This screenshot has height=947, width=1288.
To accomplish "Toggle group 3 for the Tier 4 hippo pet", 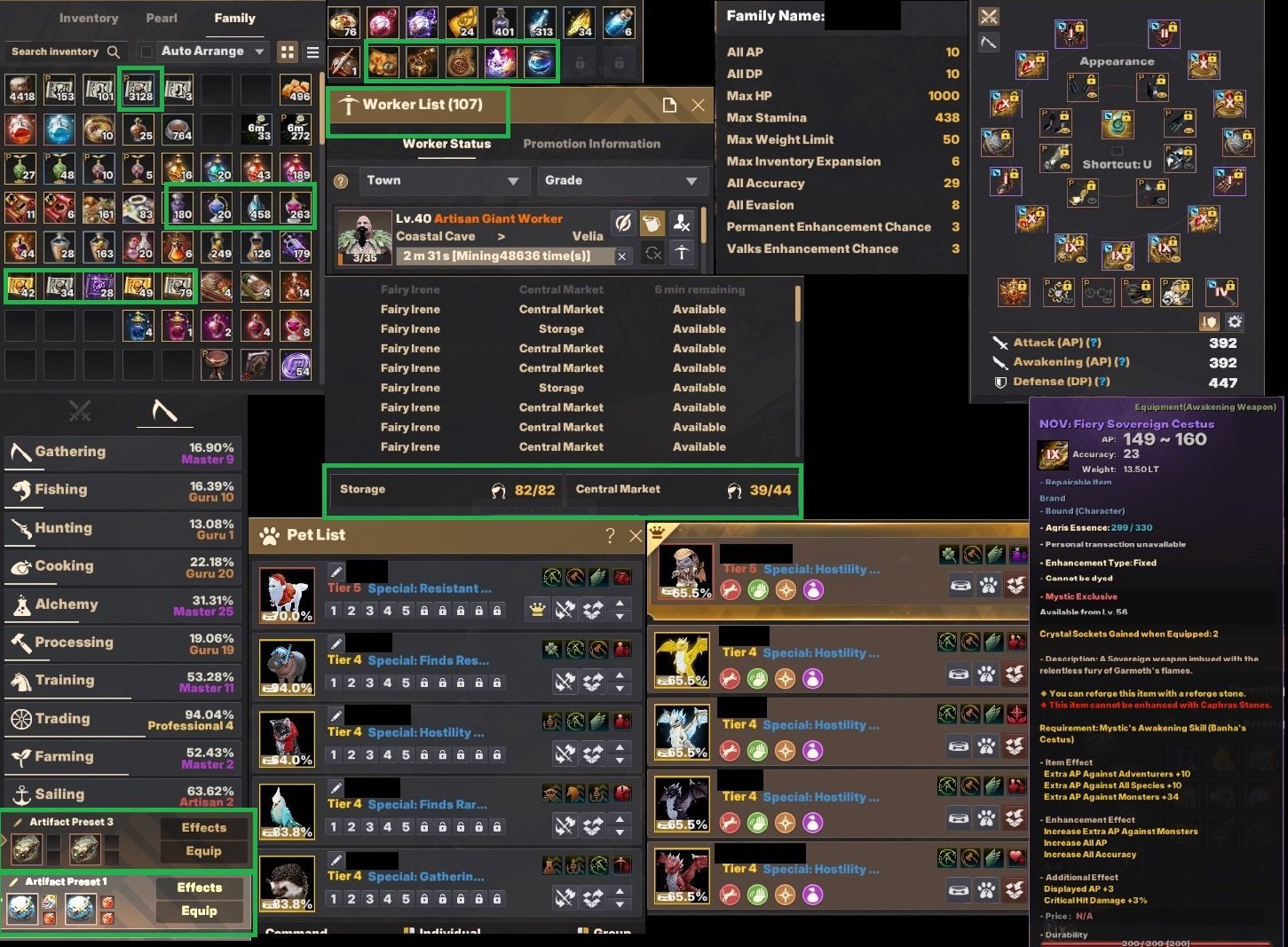I will point(369,683).
